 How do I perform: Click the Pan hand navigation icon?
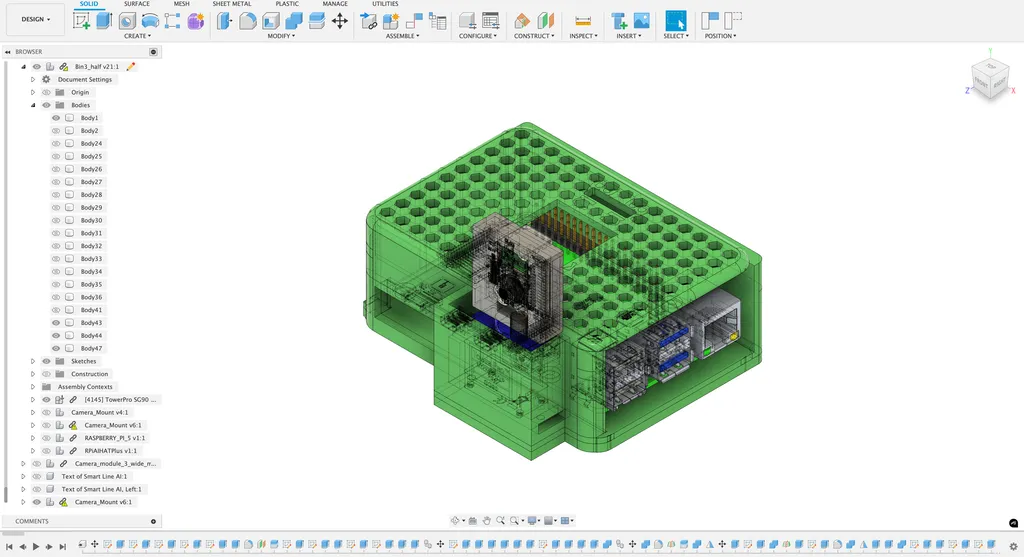pos(487,520)
